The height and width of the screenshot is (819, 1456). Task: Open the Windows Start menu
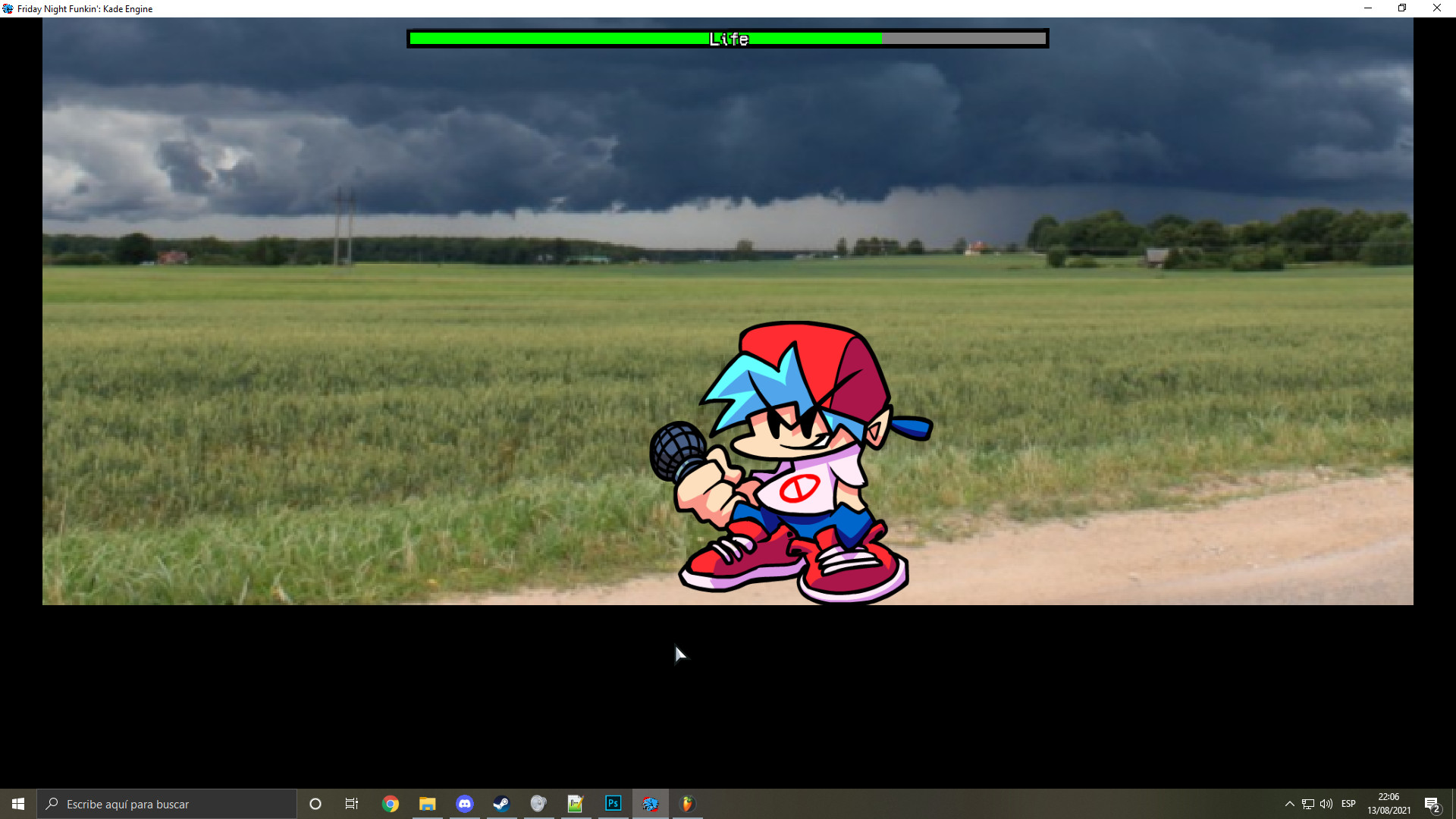coord(17,803)
